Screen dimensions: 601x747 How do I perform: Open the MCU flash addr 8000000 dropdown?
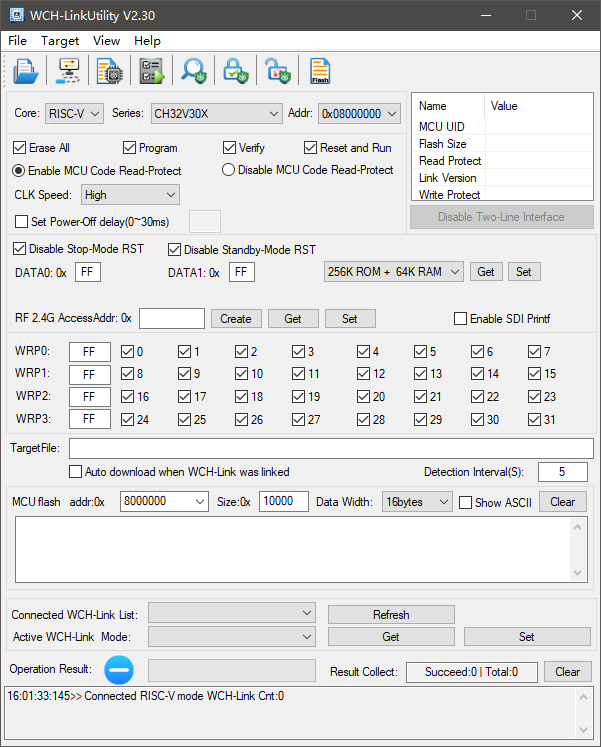(x=164, y=501)
